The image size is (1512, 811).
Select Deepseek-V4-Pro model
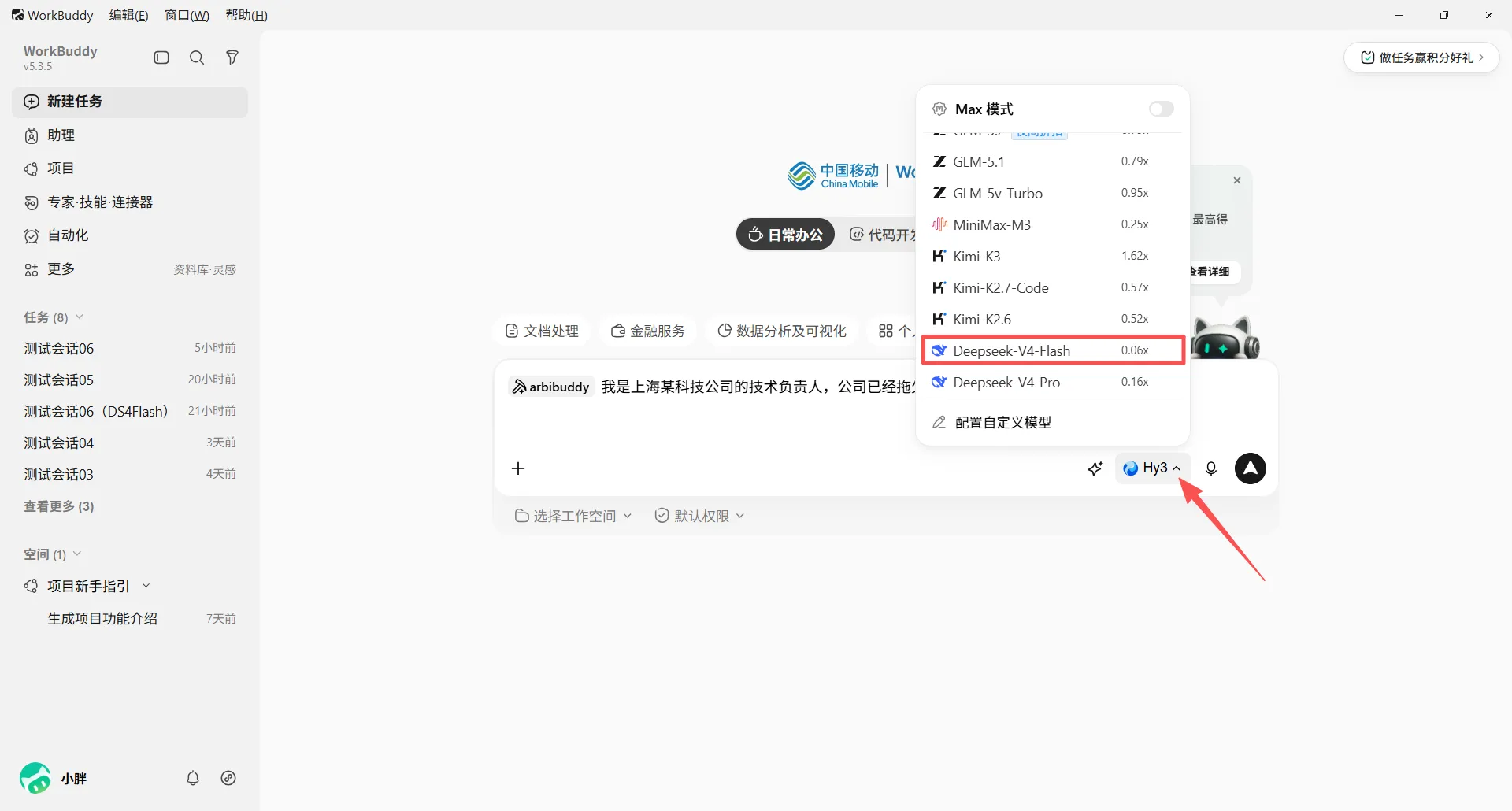1053,382
